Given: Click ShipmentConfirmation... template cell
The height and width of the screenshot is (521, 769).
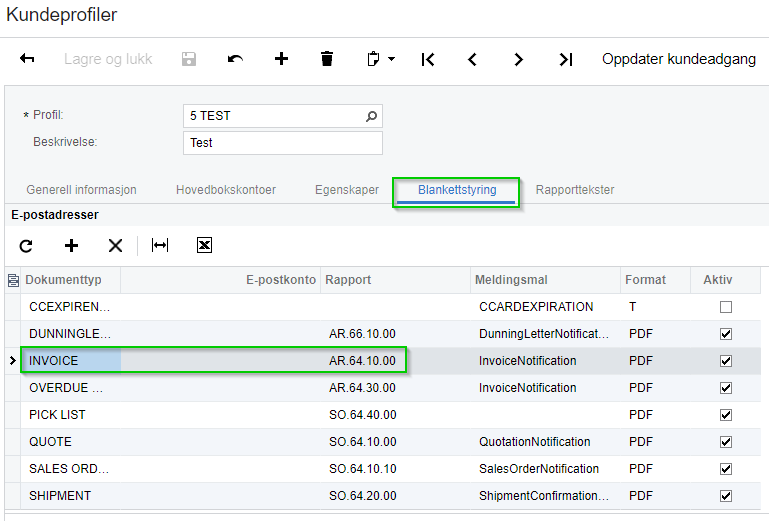Looking at the screenshot, I should tap(545, 496).
